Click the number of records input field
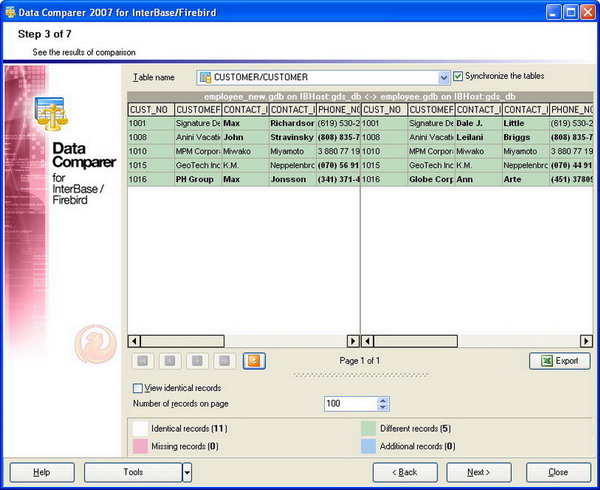Image resolution: width=600 pixels, height=490 pixels. tap(351, 404)
